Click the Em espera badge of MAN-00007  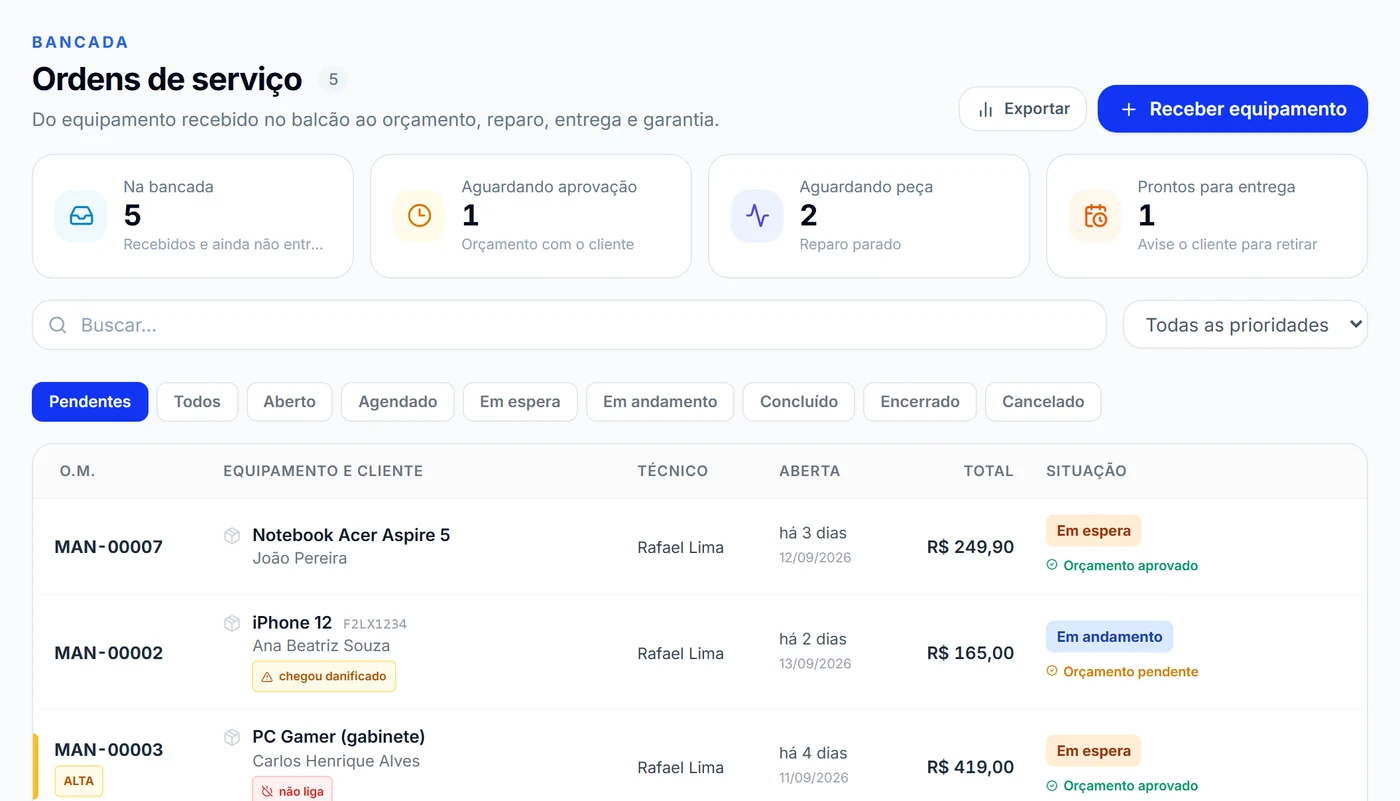tap(1093, 531)
